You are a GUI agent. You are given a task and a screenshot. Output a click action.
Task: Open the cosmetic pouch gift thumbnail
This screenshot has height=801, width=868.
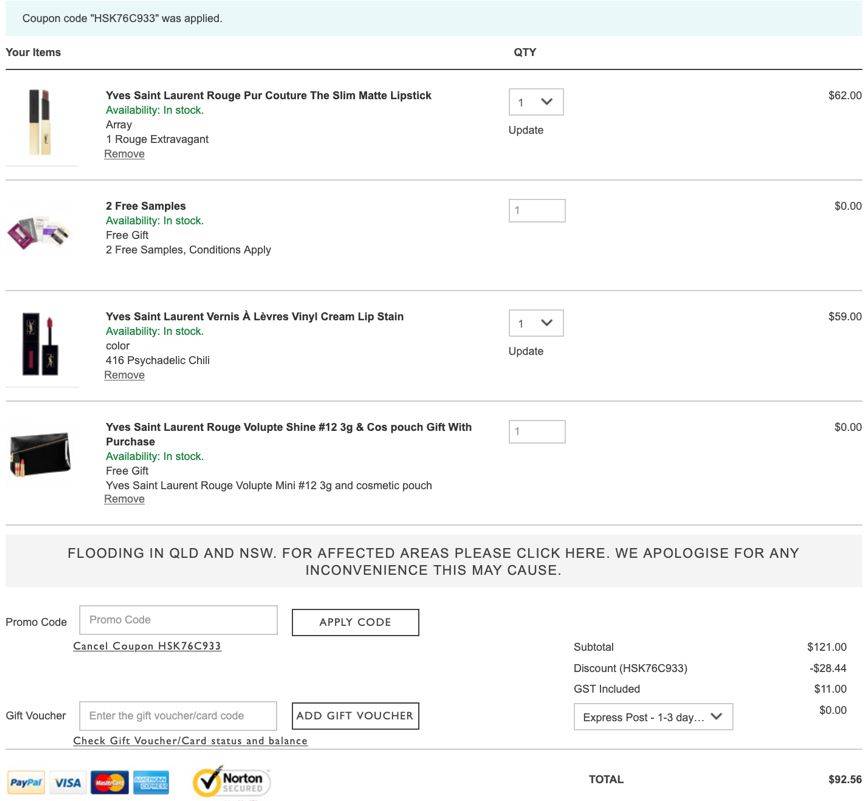tap(40, 454)
